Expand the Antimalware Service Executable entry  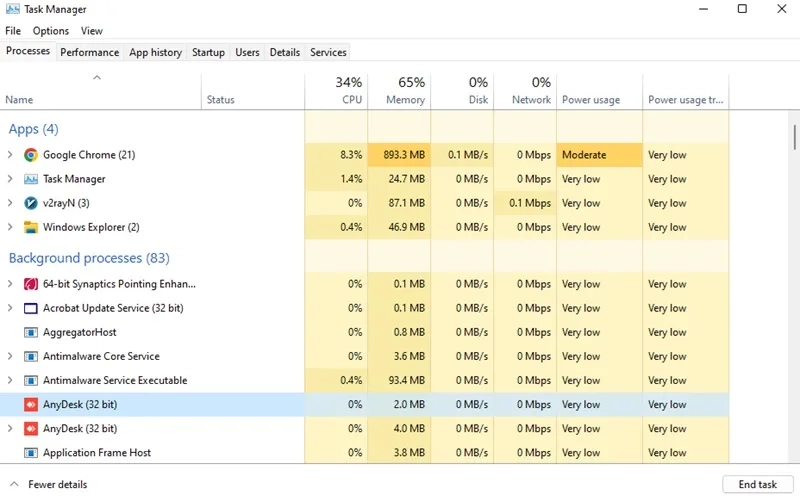point(10,380)
